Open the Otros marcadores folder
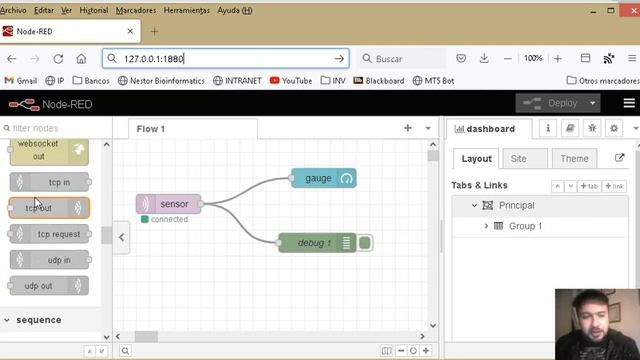This screenshot has height=360, width=640. click(x=603, y=81)
